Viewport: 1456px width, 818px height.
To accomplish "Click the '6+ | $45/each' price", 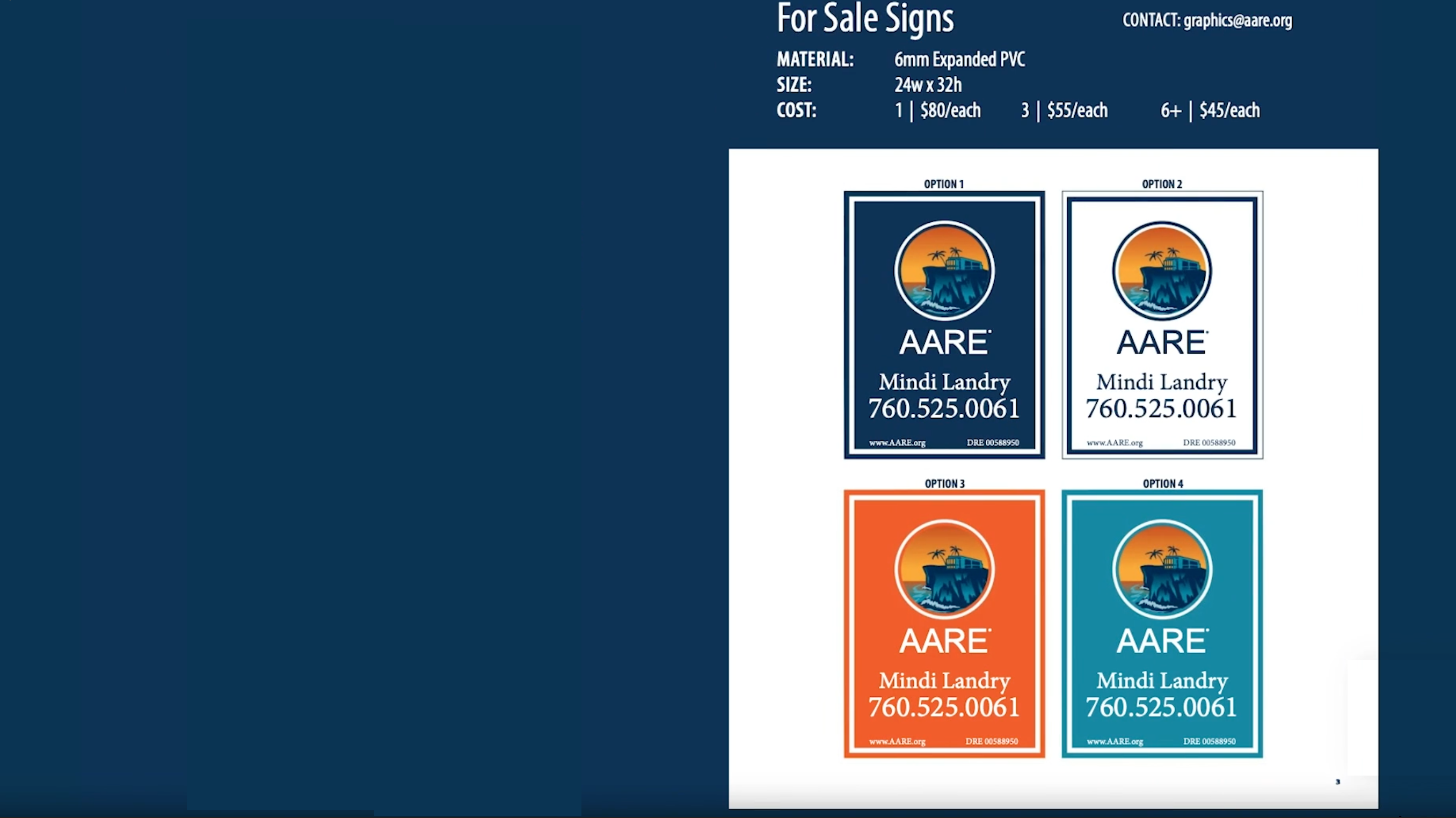I will click(x=1210, y=110).
